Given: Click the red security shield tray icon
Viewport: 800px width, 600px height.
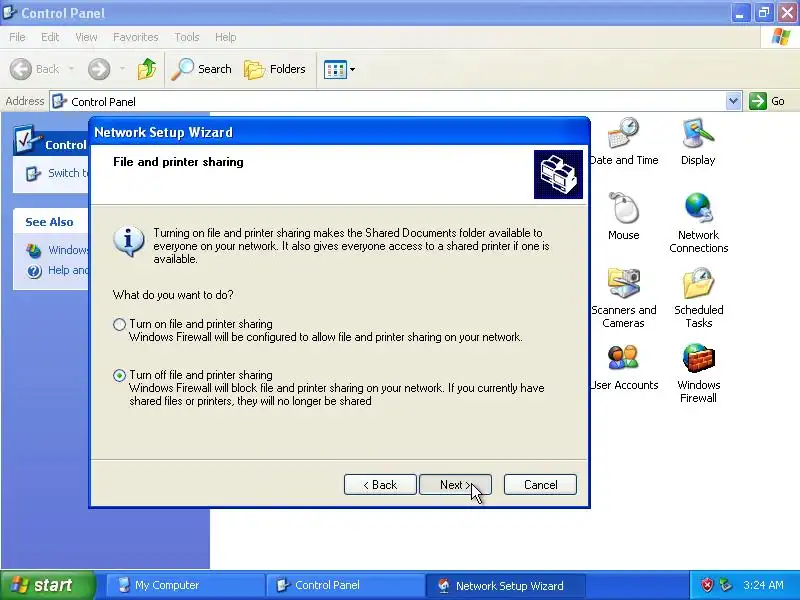Looking at the screenshot, I should [x=707, y=585].
